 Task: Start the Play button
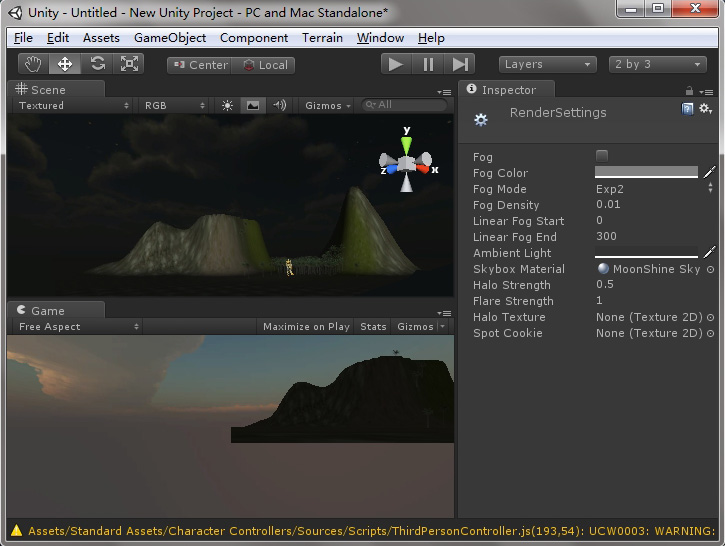click(396, 64)
